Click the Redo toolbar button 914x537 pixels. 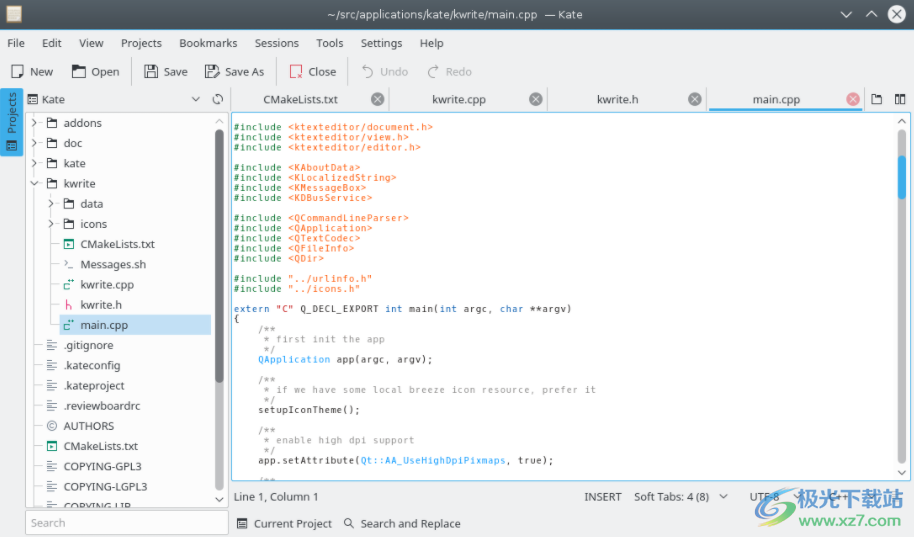pos(449,72)
